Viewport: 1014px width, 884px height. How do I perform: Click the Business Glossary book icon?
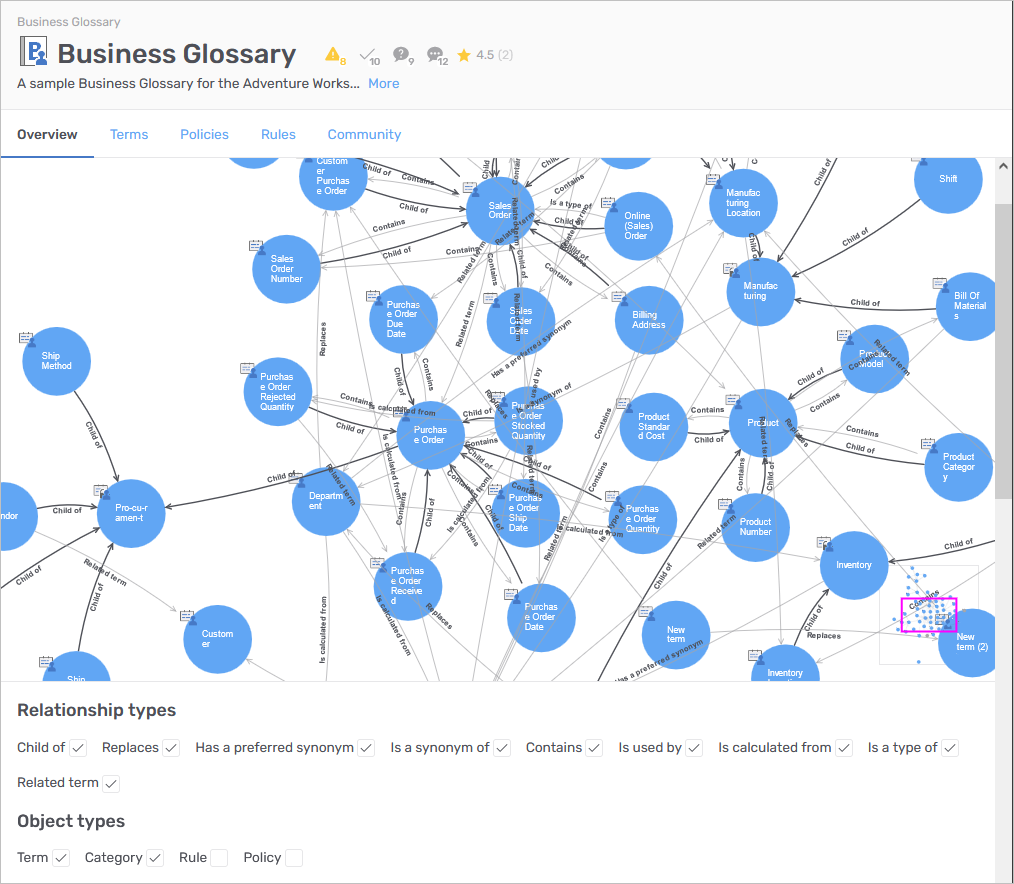34,53
